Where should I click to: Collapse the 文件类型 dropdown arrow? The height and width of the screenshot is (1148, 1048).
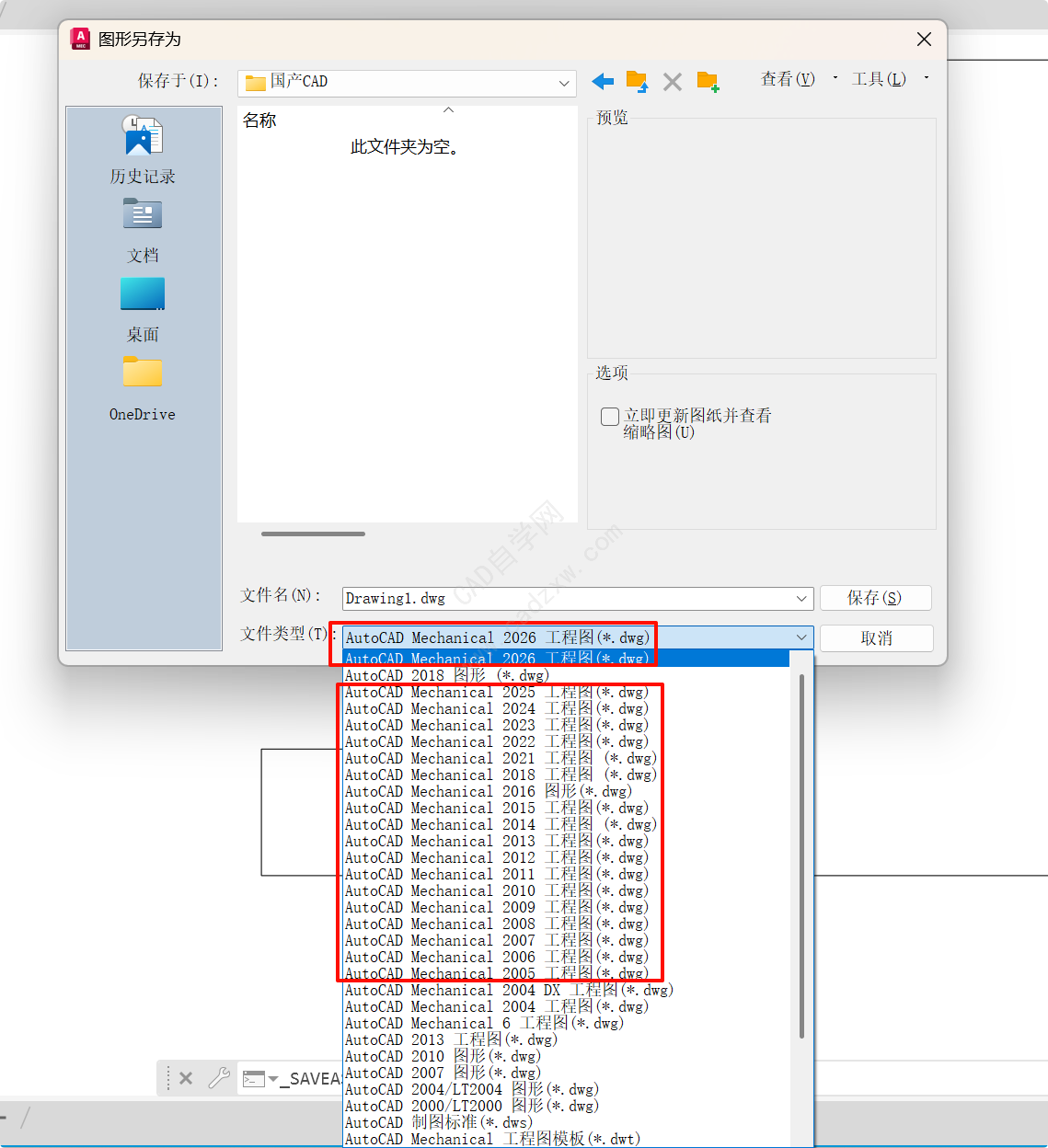coord(801,637)
